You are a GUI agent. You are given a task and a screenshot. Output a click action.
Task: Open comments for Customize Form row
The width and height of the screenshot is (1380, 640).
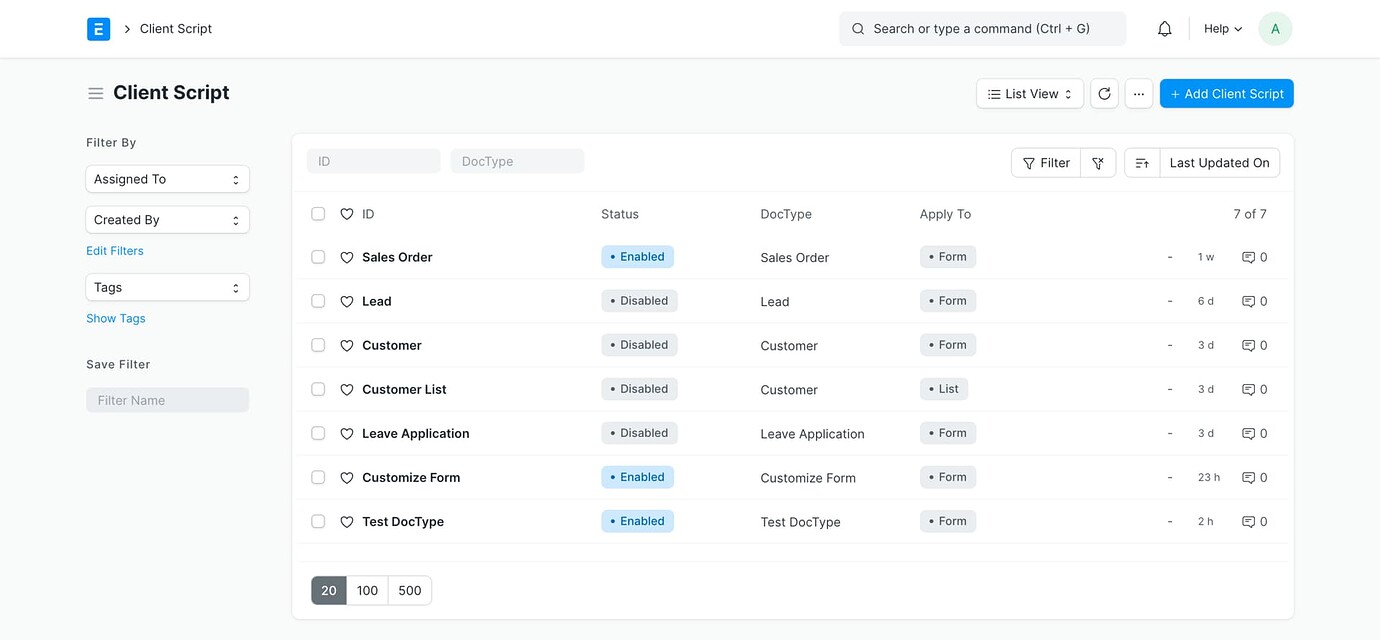coord(1254,477)
